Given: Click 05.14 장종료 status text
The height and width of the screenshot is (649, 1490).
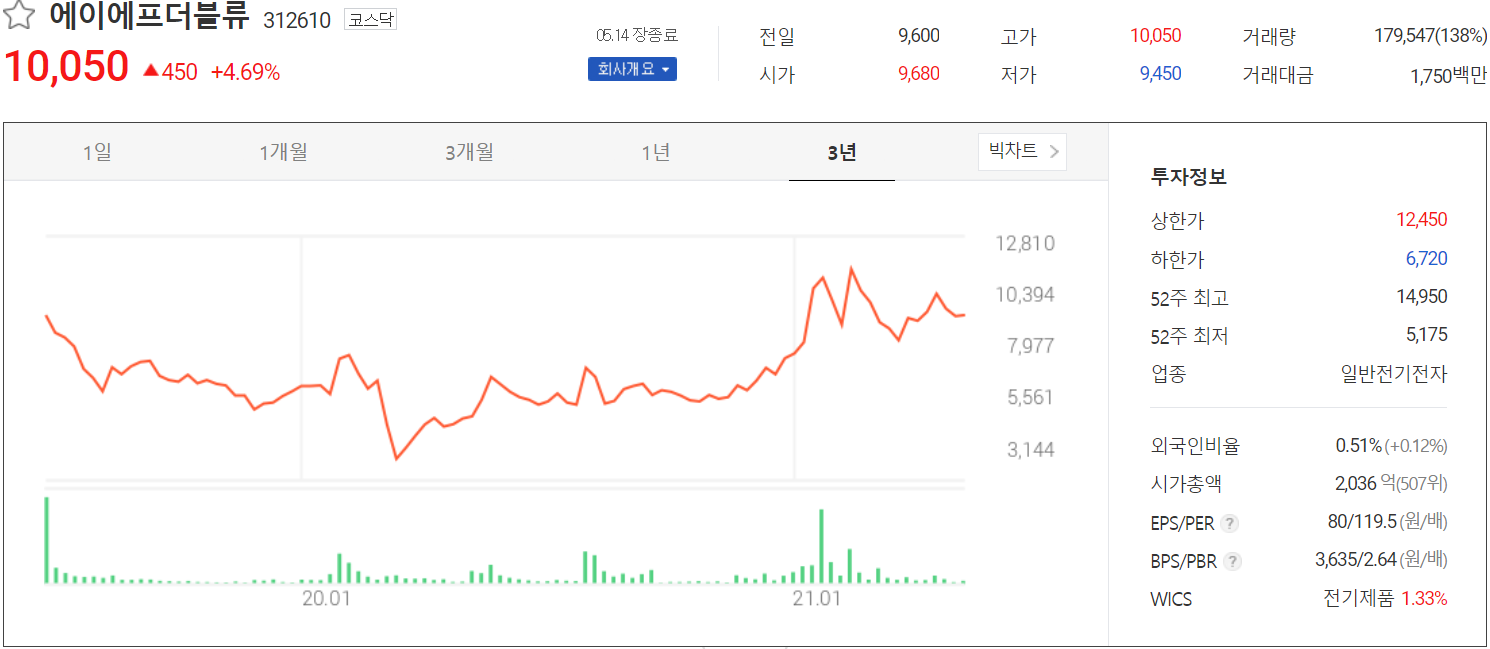Looking at the screenshot, I should pyautogui.click(x=637, y=35).
